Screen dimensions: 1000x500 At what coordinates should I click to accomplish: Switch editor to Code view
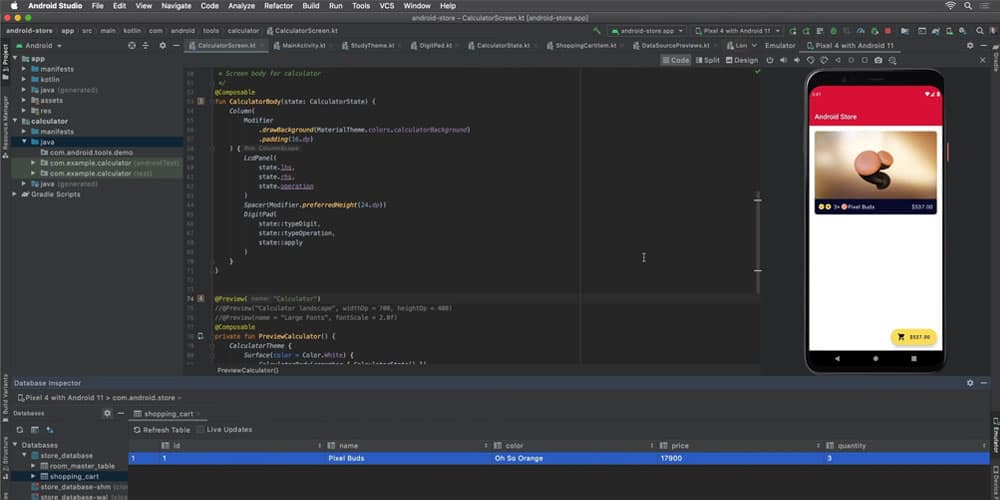(675, 61)
